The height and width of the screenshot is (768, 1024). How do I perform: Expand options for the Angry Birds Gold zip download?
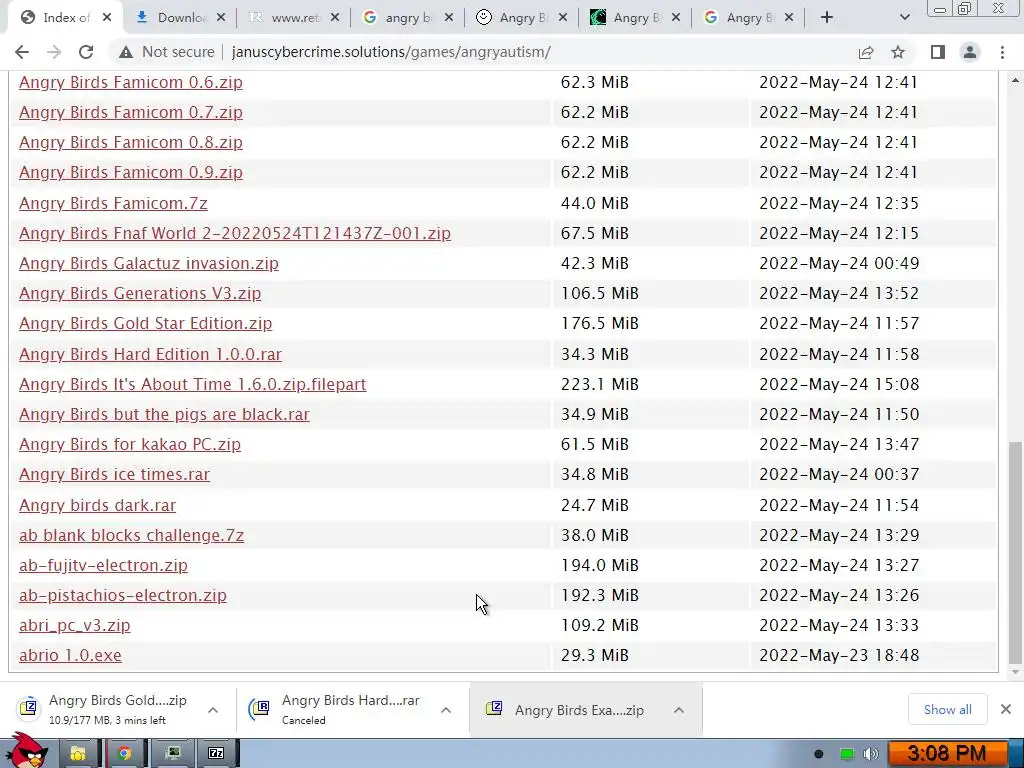point(213,710)
